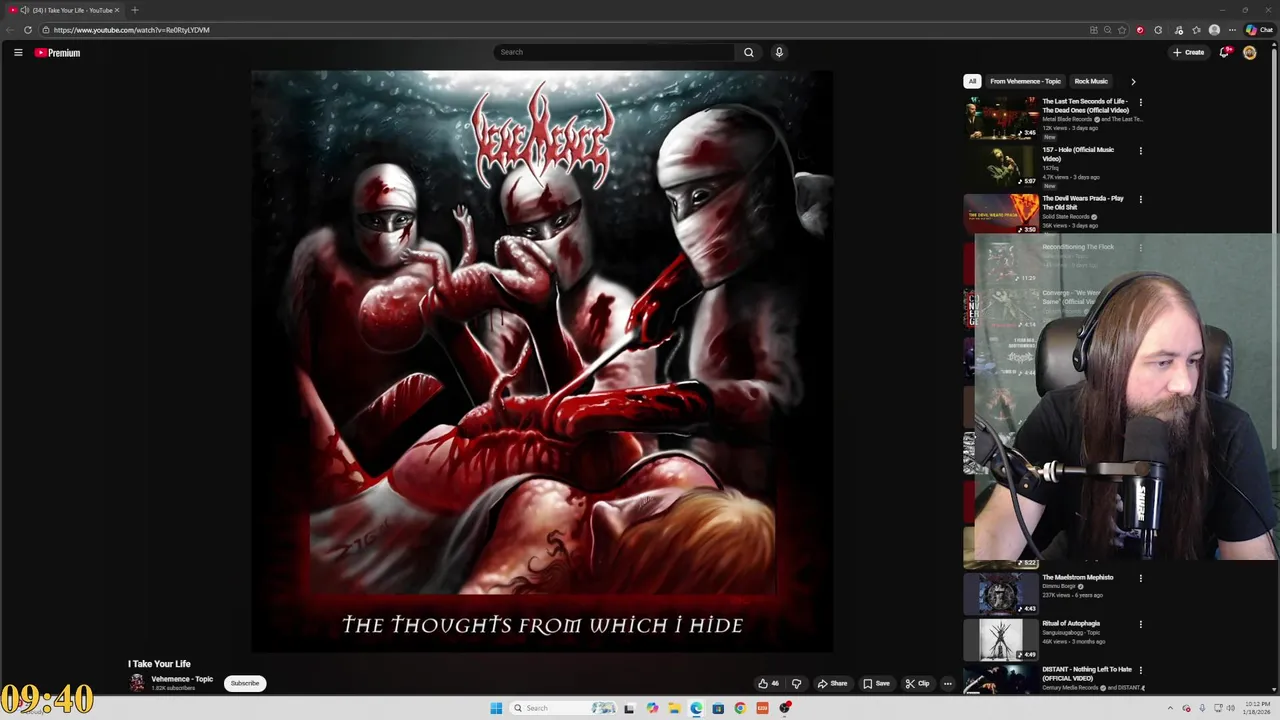Open the Windows Start menu
The width and height of the screenshot is (1280, 720).
click(x=496, y=708)
